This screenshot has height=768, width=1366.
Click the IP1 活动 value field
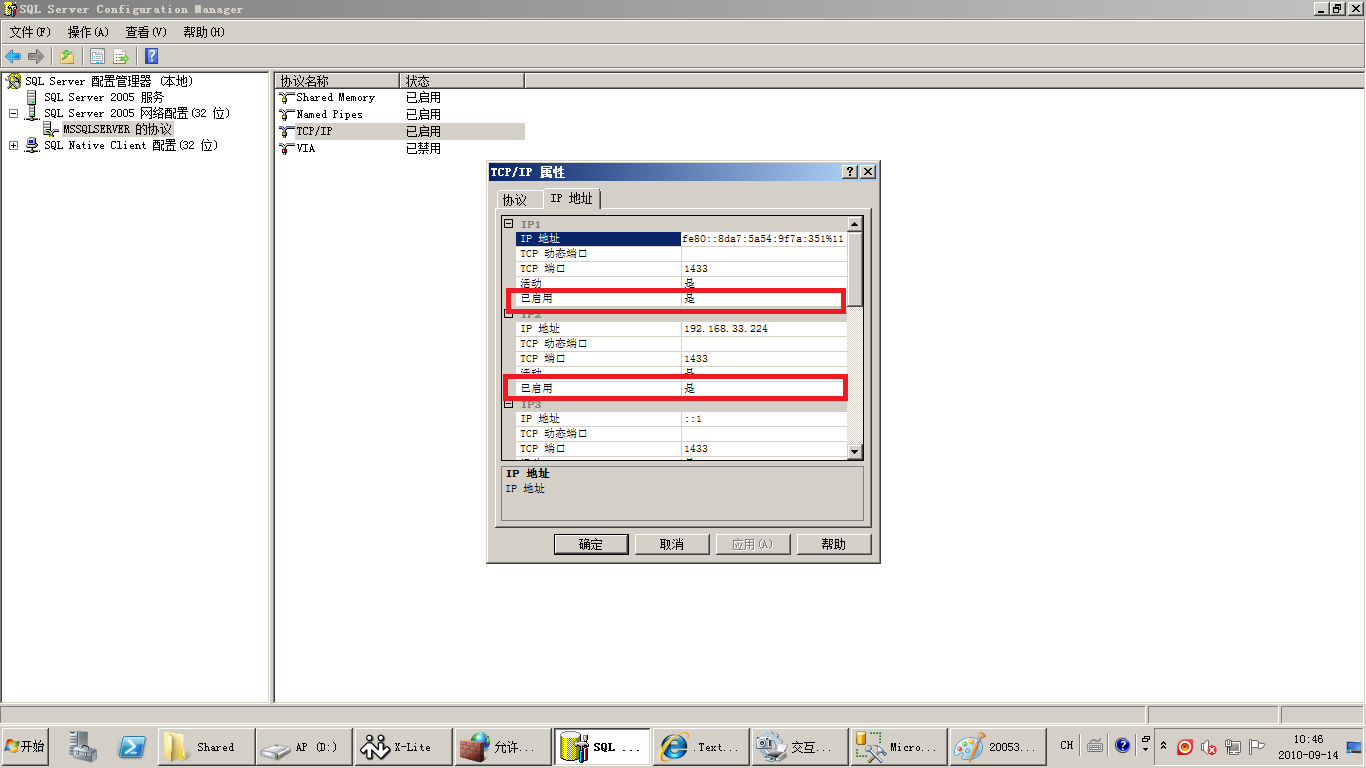[x=764, y=284]
